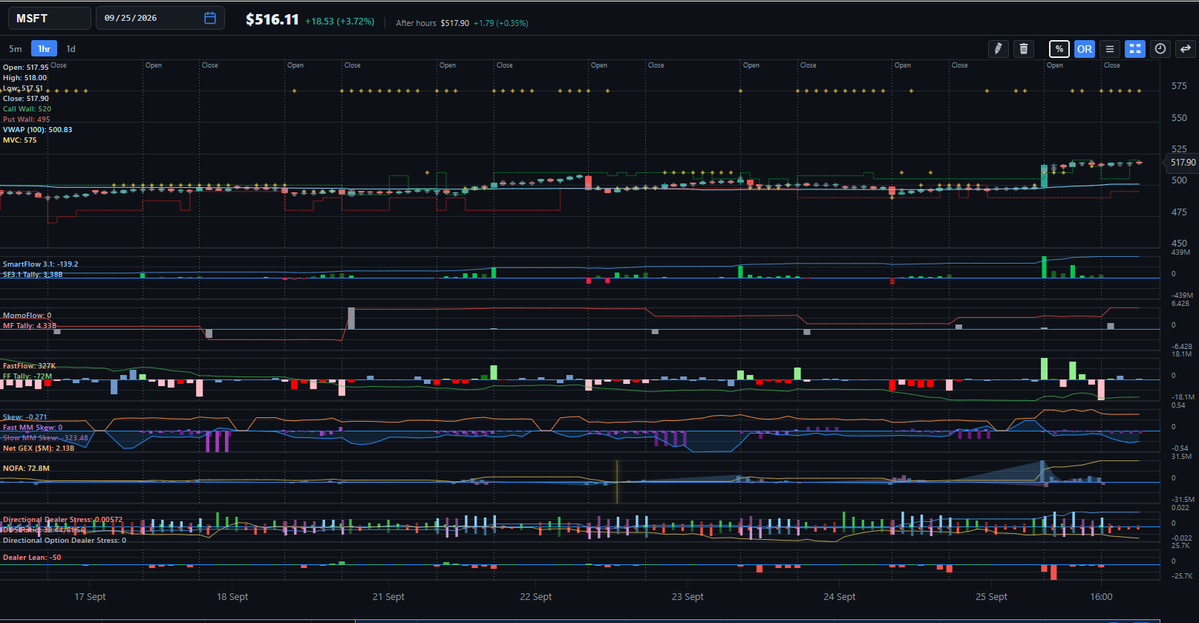
Task: Switch to the 1d timeframe
Action: (71, 49)
